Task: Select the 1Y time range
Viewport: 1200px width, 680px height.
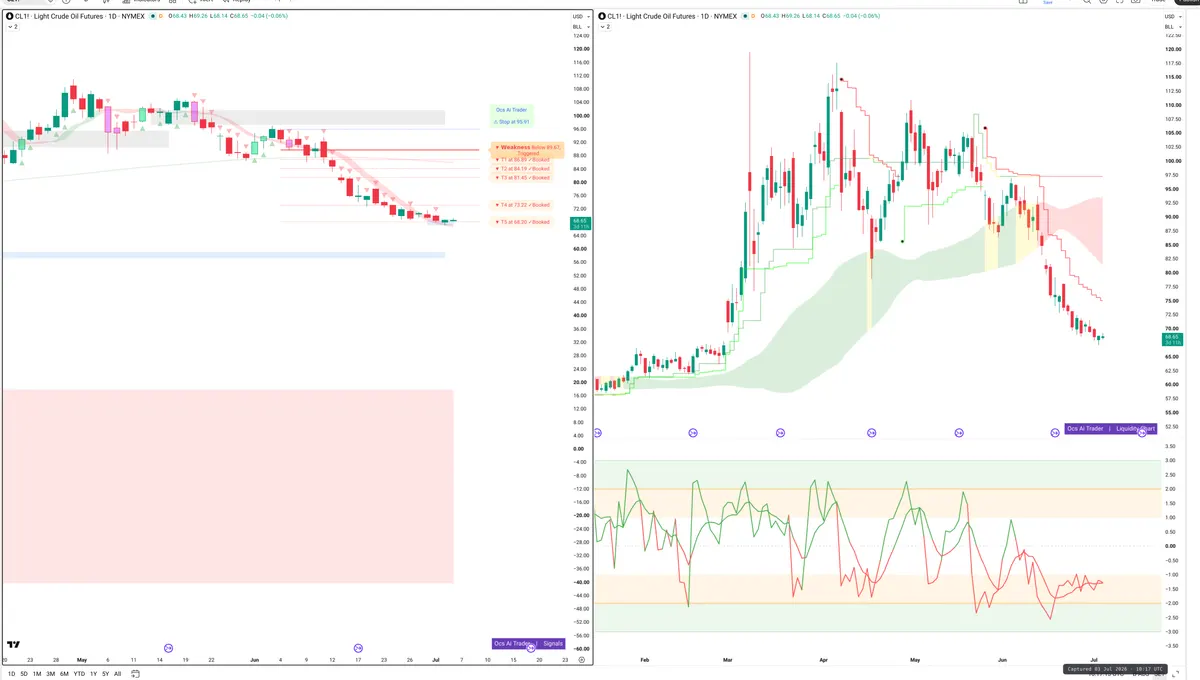Action: click(93, 674)
